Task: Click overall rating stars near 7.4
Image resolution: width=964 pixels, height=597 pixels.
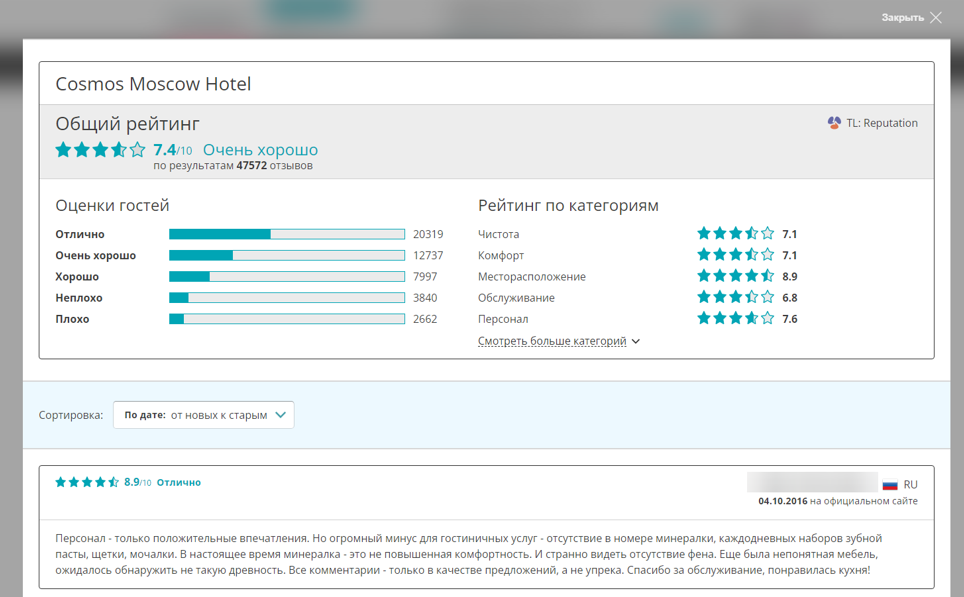Action: coord(100,149)
